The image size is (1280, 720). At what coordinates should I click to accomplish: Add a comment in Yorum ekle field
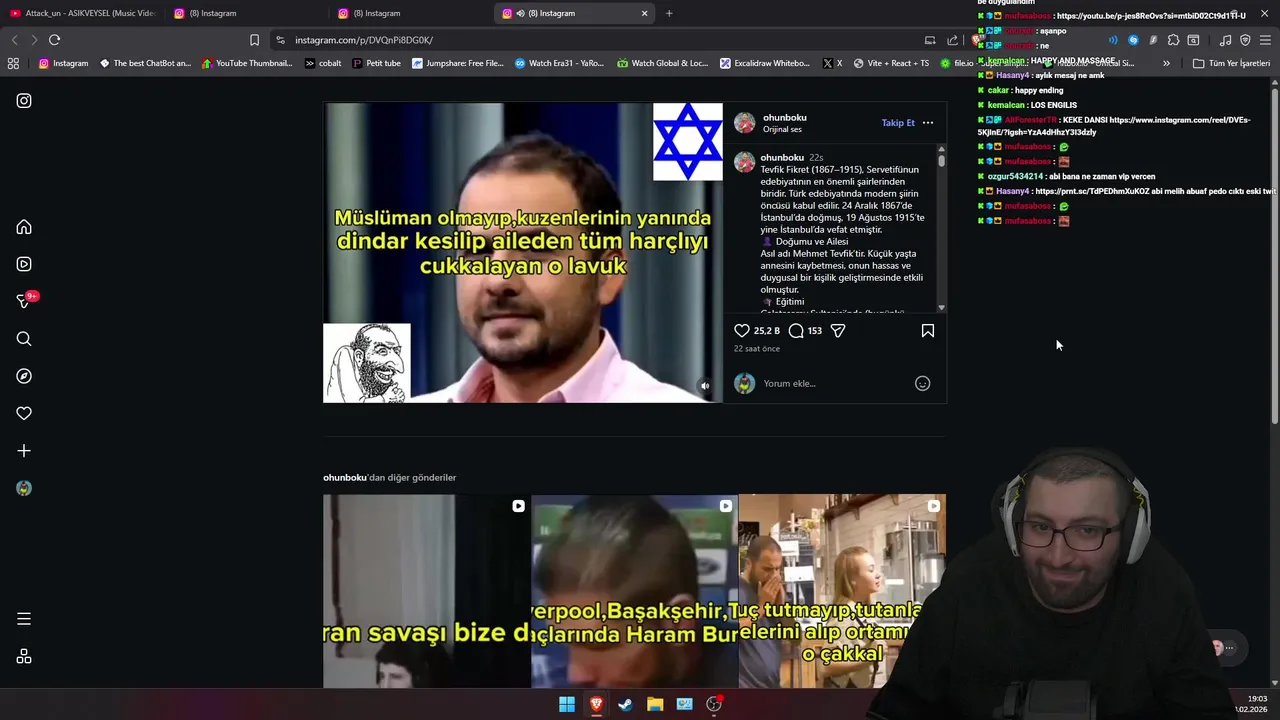(835, 384)
